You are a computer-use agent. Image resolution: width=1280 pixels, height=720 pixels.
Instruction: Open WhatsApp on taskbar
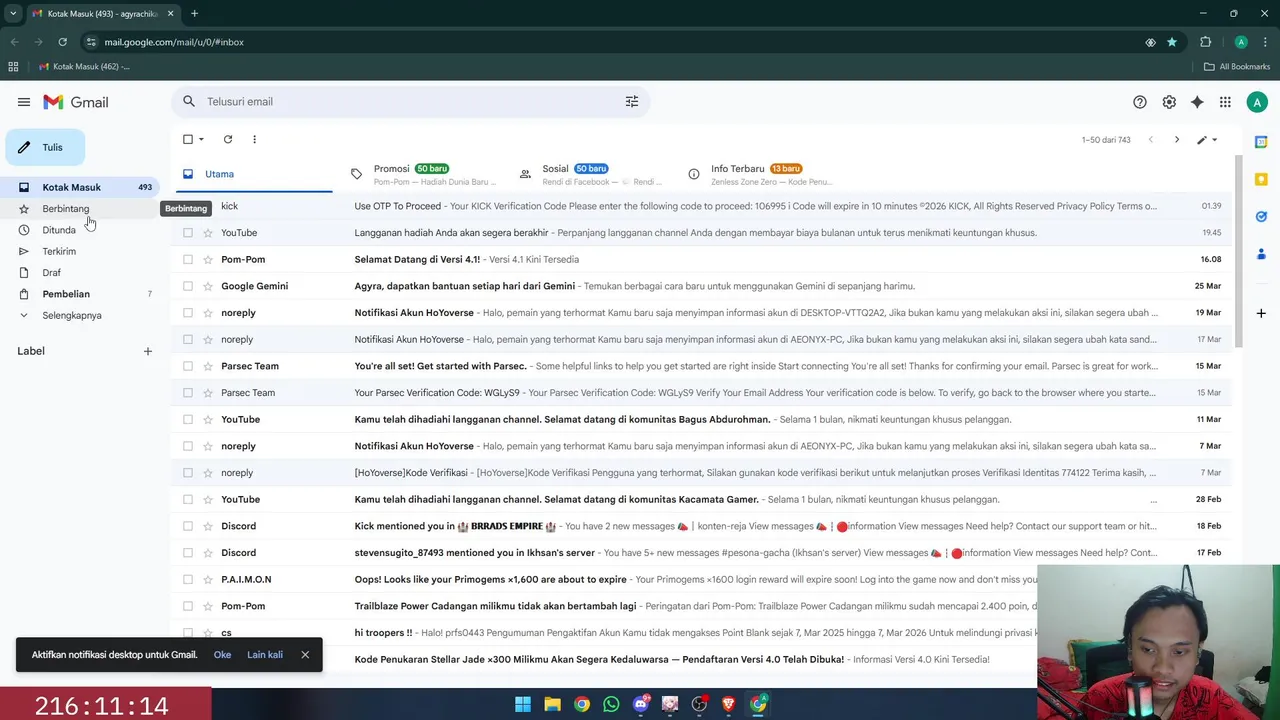[611, 704]
